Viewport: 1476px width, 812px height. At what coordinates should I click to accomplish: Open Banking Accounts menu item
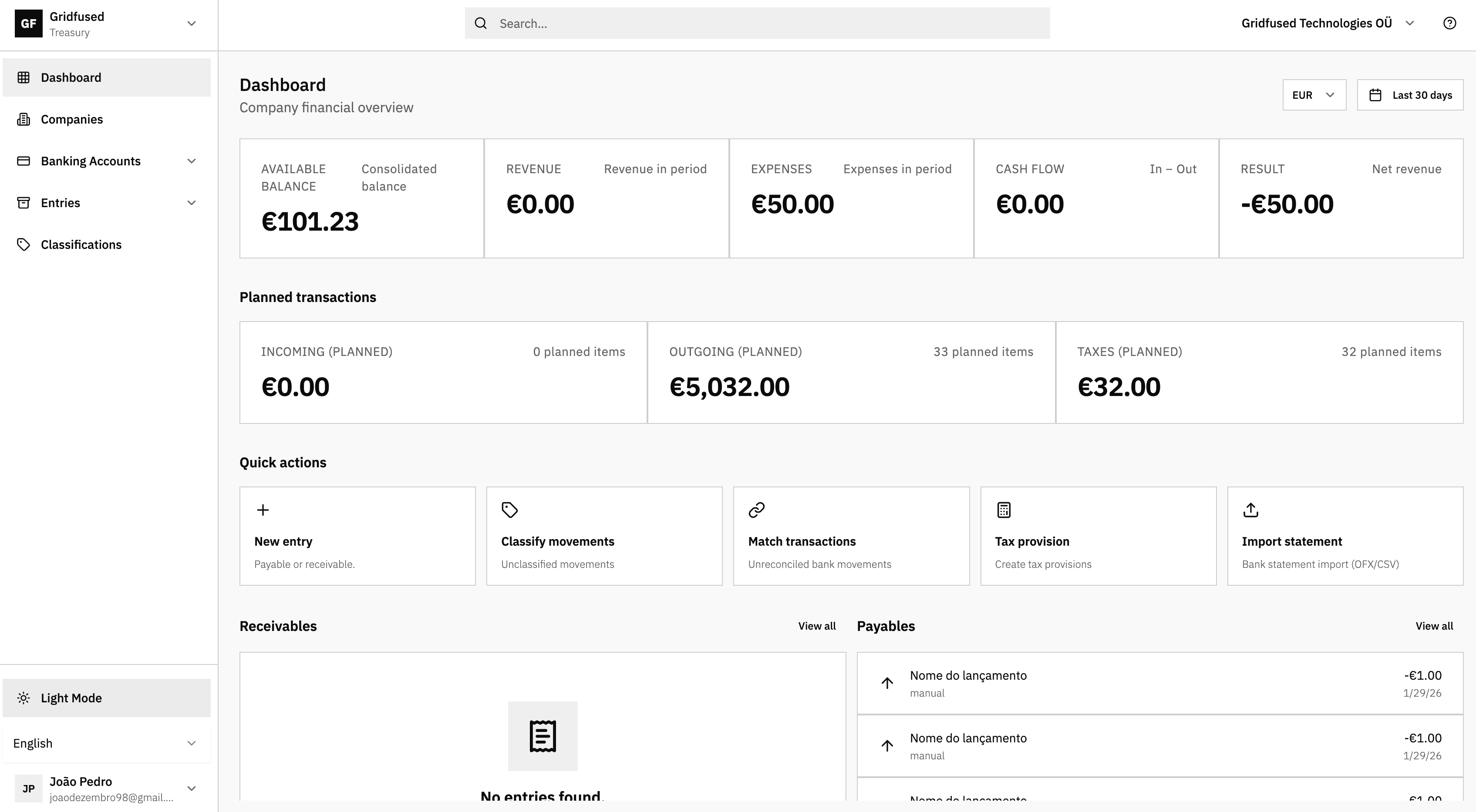tap(107, 161)
